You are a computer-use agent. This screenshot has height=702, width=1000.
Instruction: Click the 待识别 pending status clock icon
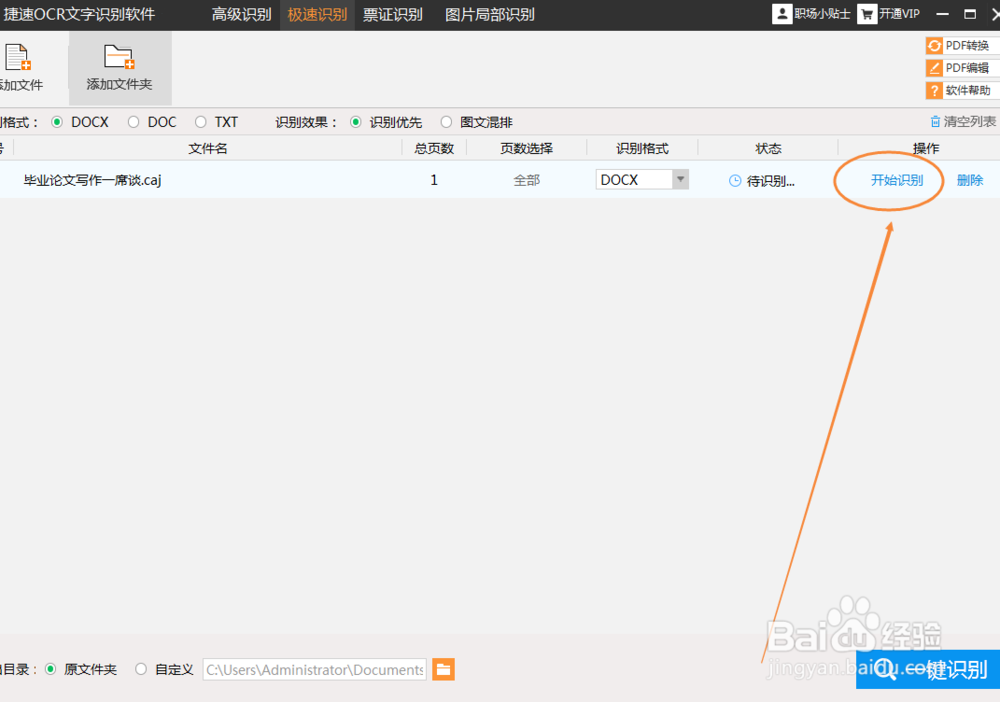coord(733,180)
